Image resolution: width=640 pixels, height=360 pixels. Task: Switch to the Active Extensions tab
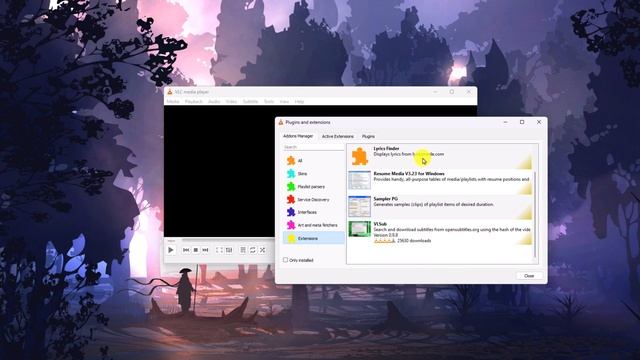pyautogui.click(x=338, y=136)
